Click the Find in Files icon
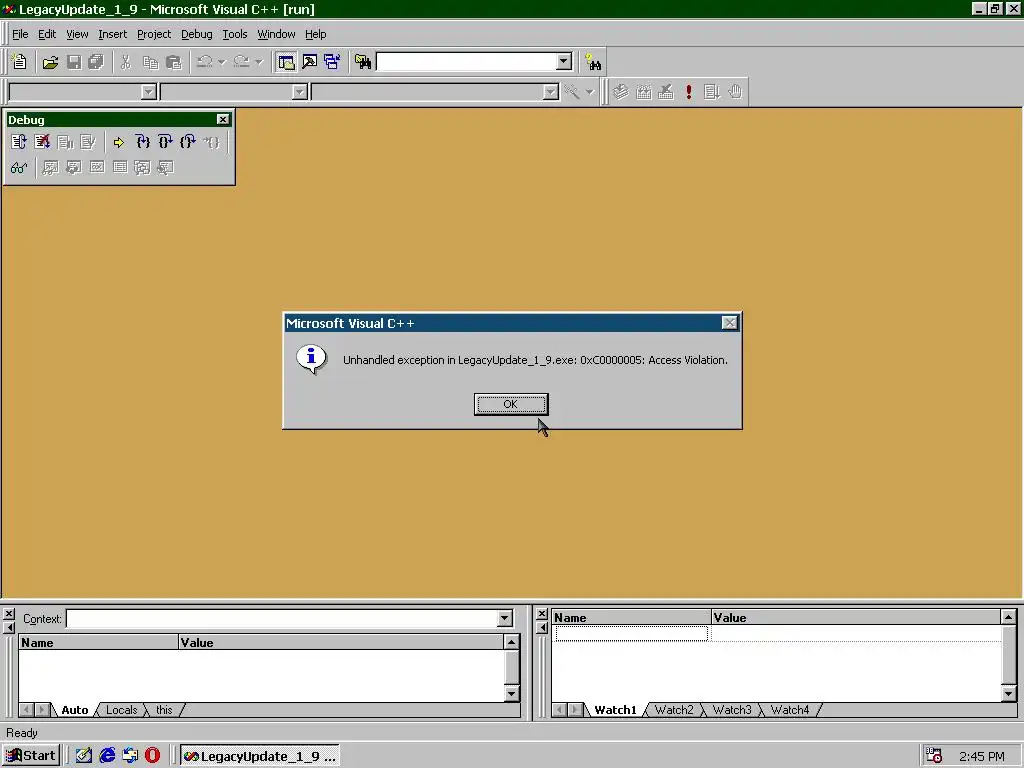Screen dimensions: 1024x768 [x=363, y=62]
